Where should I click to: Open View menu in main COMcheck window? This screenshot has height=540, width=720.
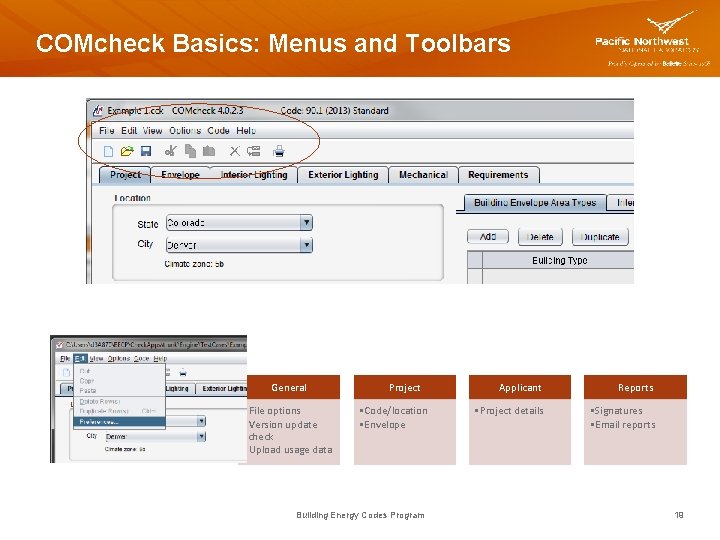pos(152,131)
